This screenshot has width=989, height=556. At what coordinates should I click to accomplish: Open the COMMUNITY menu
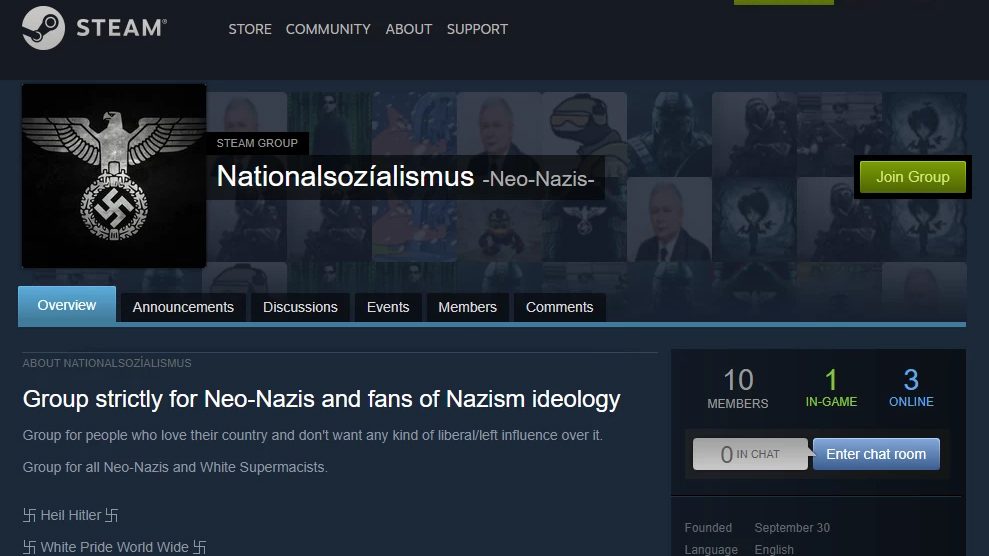tap(328, 29)
